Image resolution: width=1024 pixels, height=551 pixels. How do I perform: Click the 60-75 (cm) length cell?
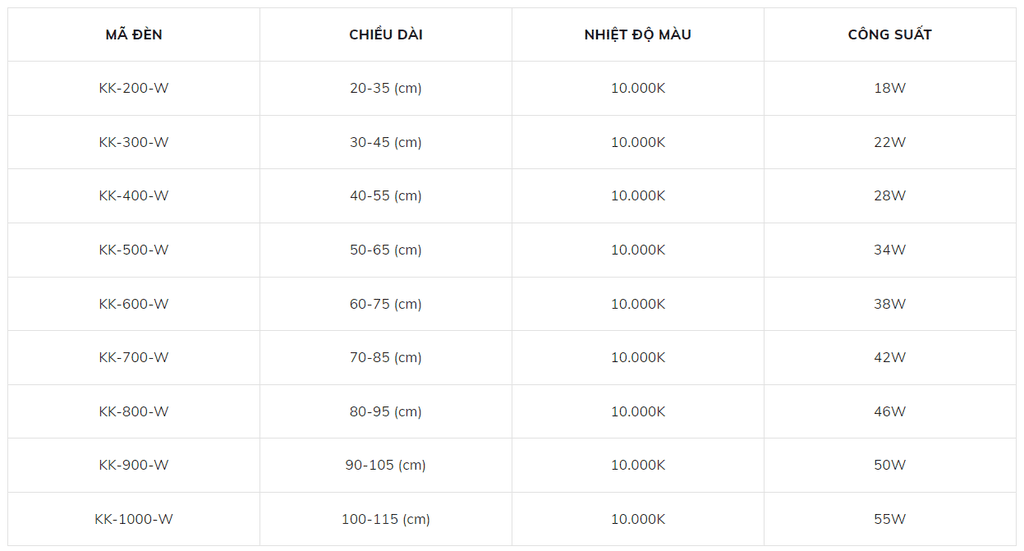386,304
